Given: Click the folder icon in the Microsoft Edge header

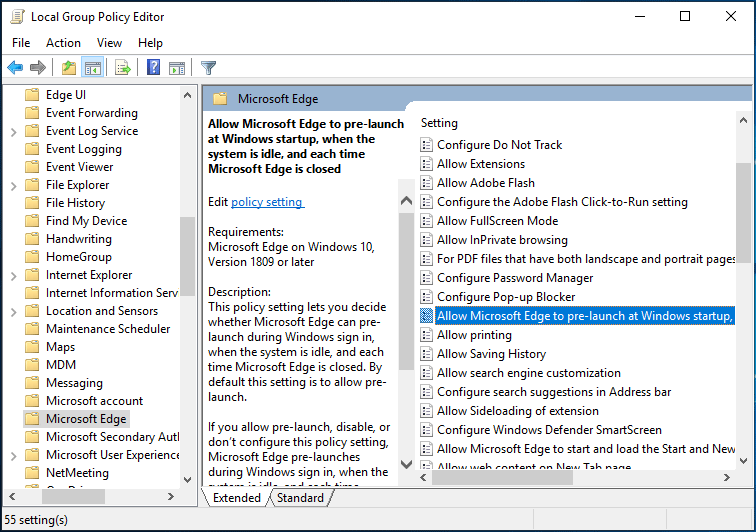Looking at the screenshot, I should pyautogui.click(x=220, y=99).
